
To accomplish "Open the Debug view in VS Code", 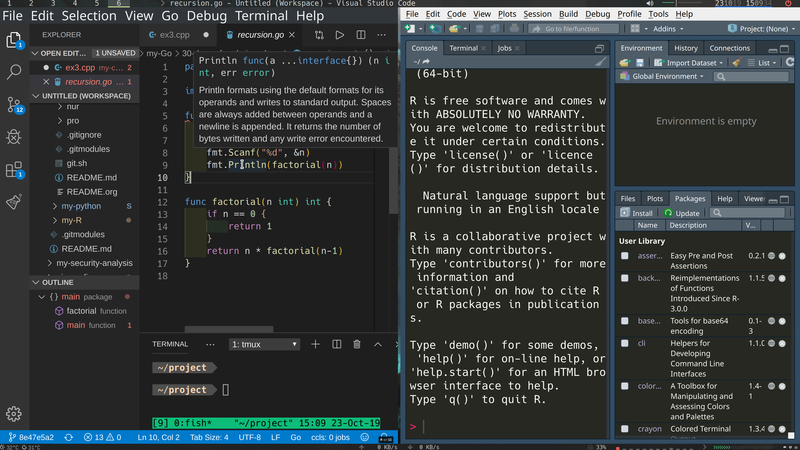I will pyautogui.click(x=14, y=137).
